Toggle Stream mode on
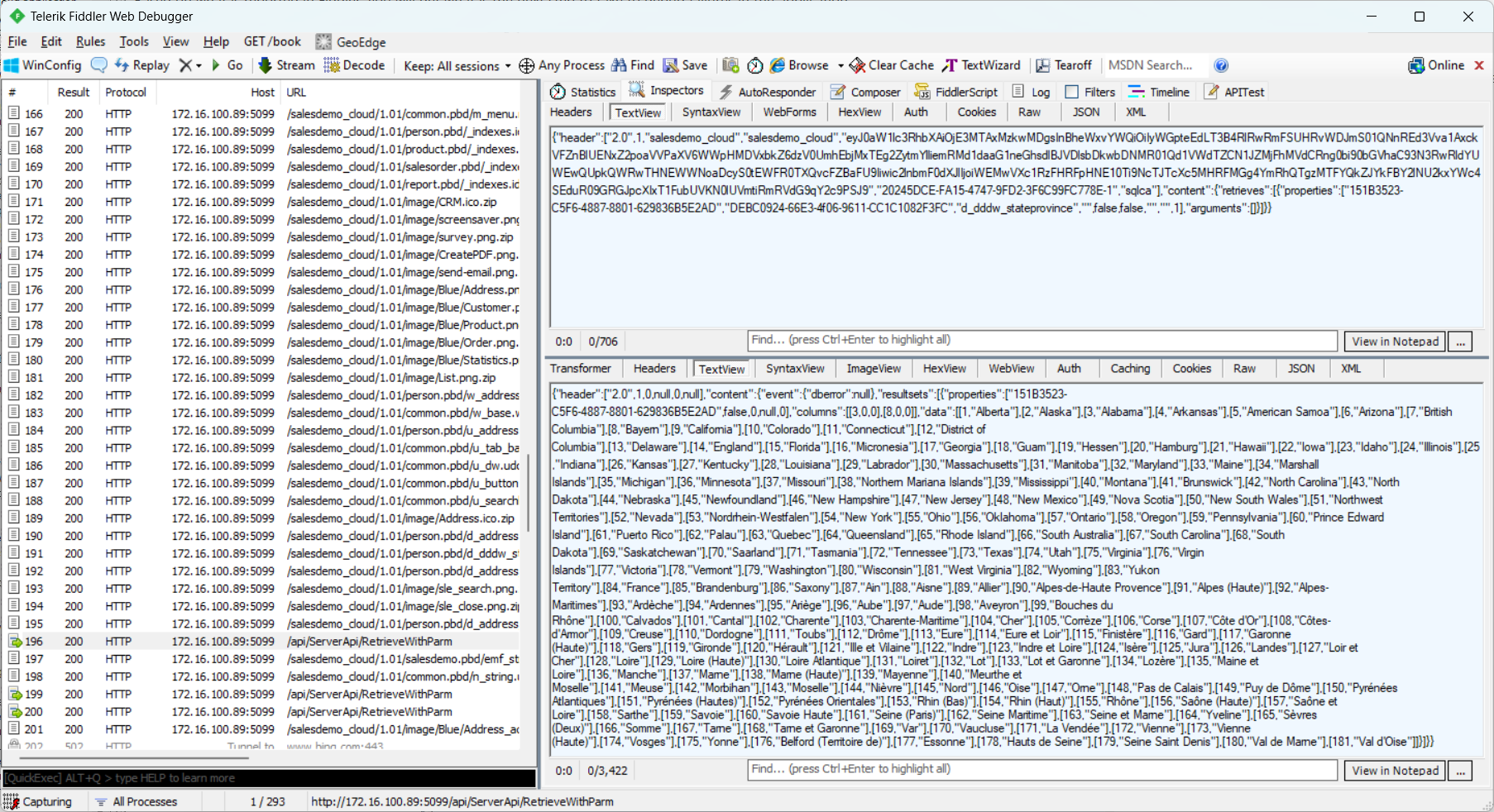Screen dimensions: 1494x812 pyautogui.click(x=286, y=65)
